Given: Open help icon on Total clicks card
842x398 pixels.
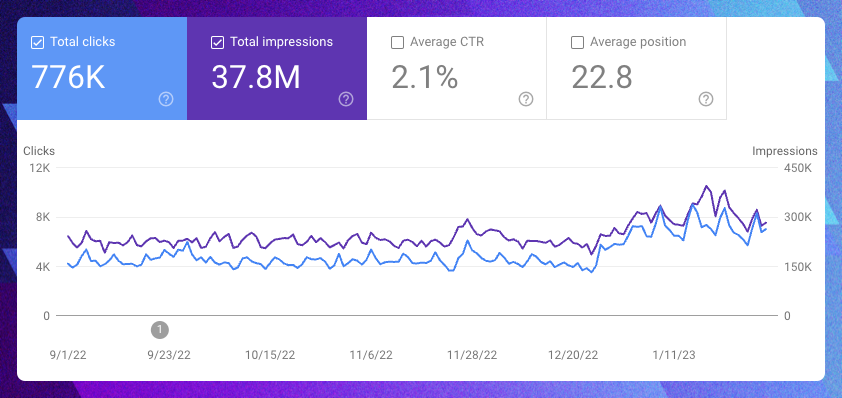Looking at the screenshot, I should coord(166,99).
